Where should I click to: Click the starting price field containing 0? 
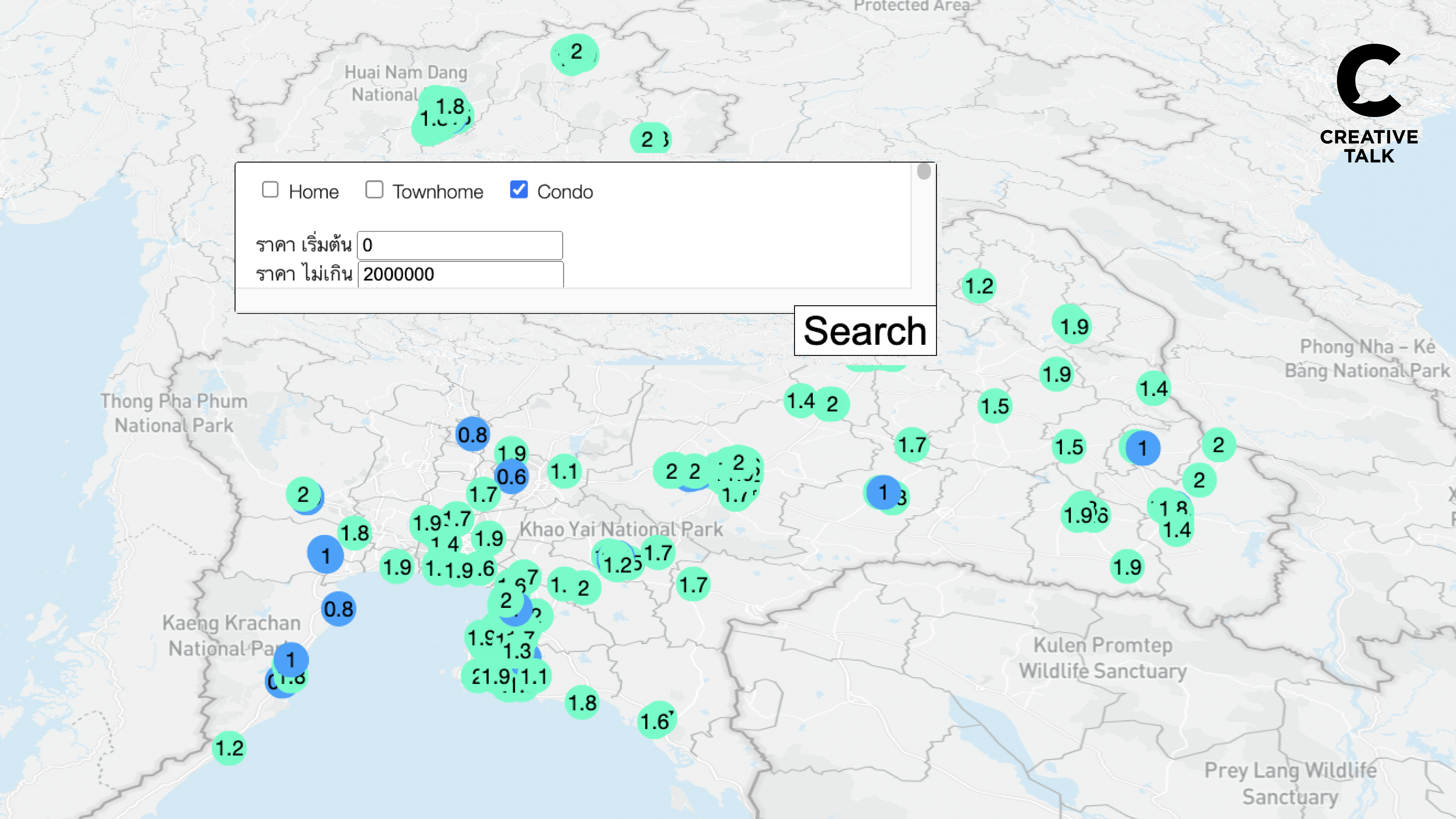click(460, 245)
